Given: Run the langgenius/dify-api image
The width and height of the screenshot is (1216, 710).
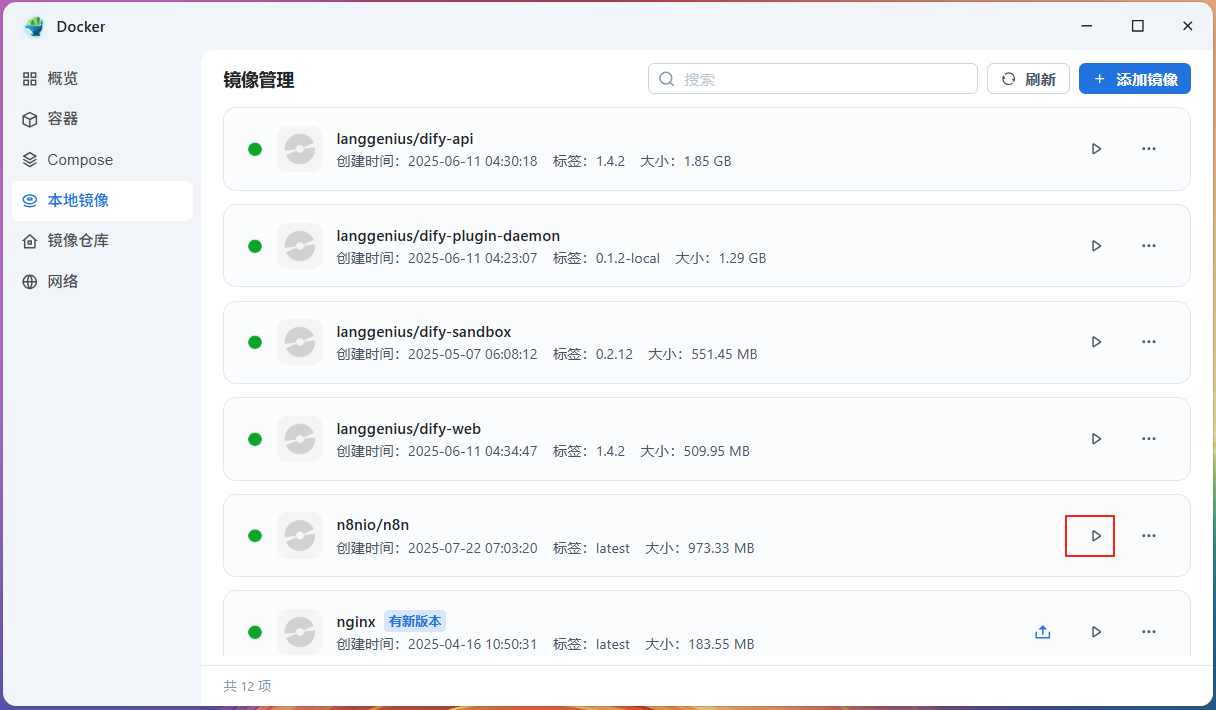Looking at the screenshot, I should pyautogui.click(x=1096, y=149).
